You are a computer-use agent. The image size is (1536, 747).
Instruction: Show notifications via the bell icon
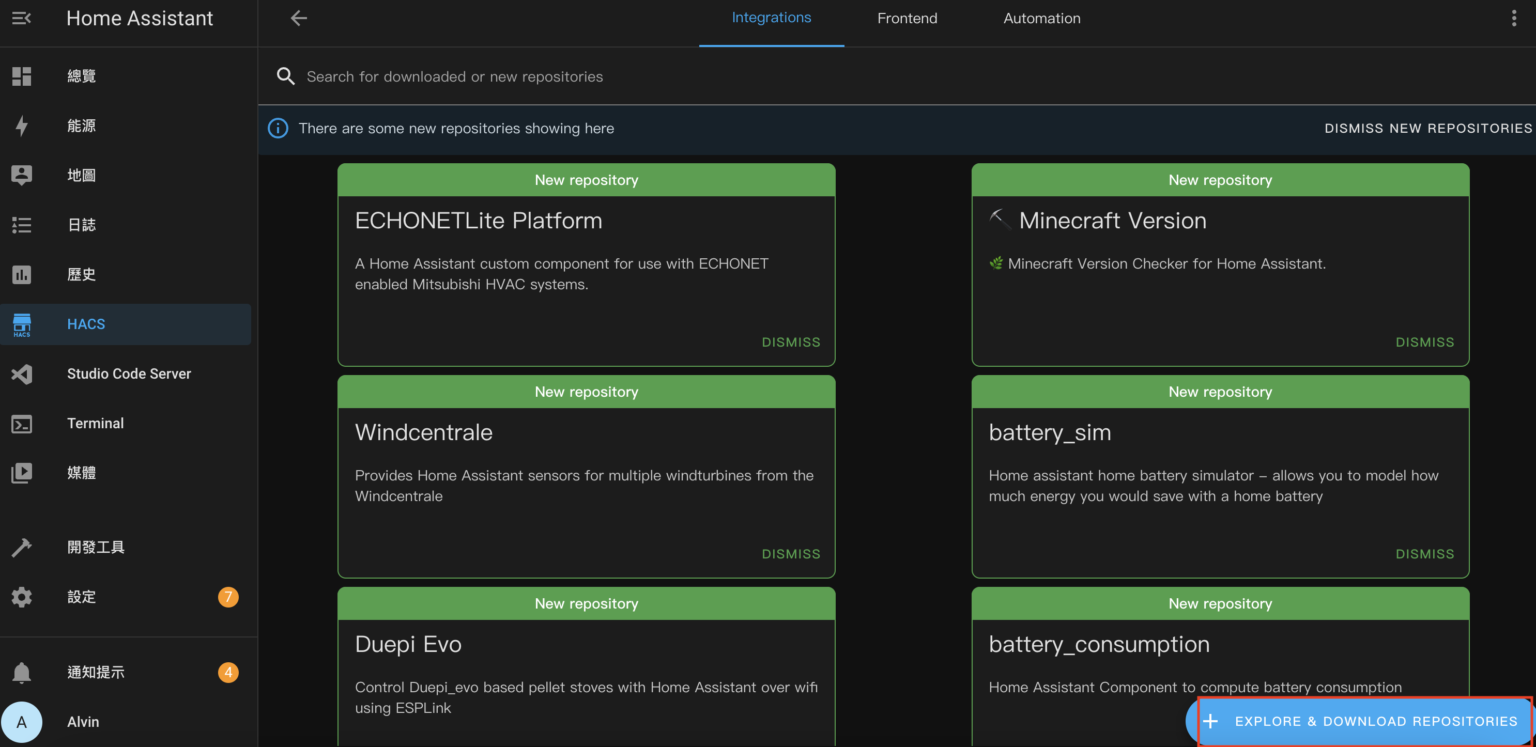[x=21, y=673]
